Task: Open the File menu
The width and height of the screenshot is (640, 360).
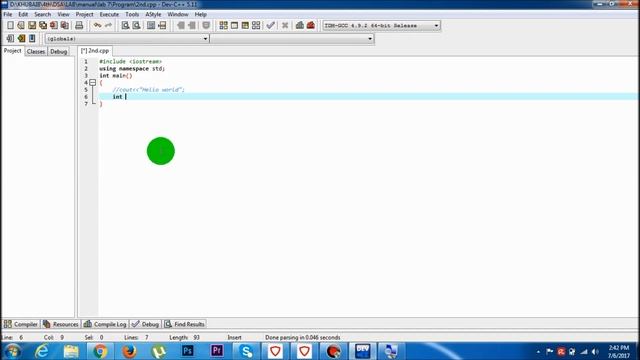Action: (8, 14)
